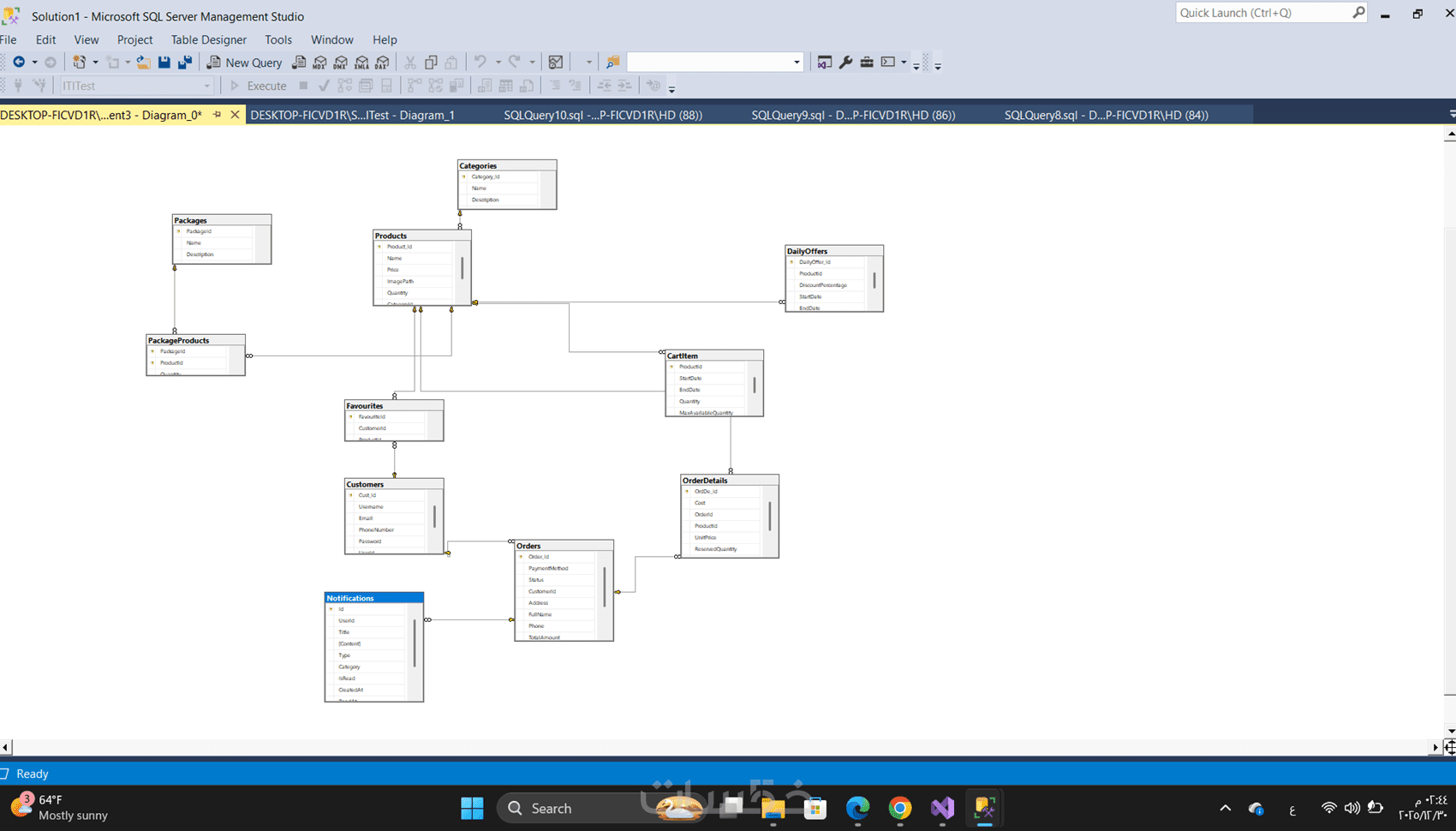The height and width of the screenshot is (831, 1456).
Task: Open the View menu
Action: point(87,39)
